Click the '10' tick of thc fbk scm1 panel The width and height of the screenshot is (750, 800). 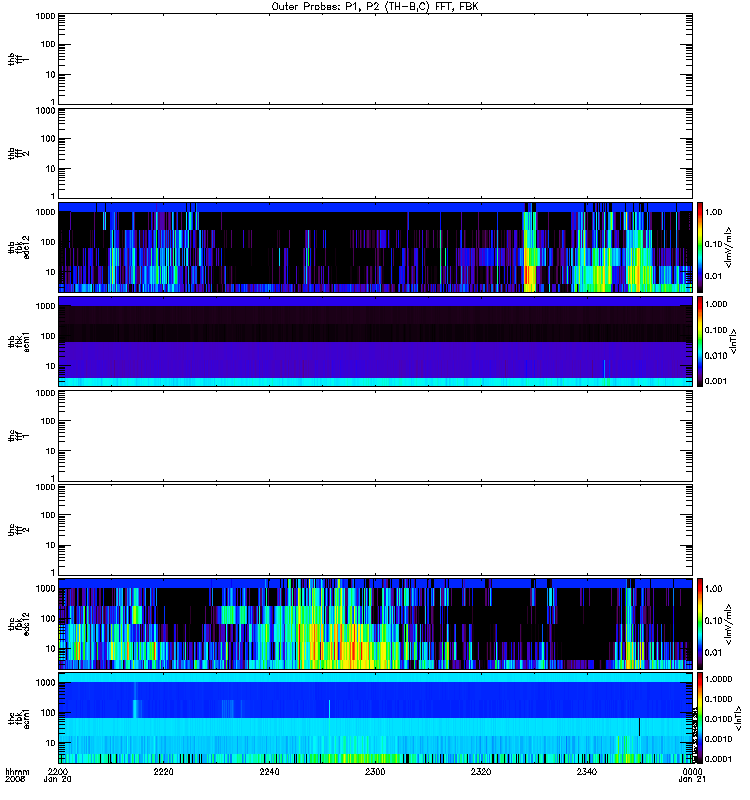click(x=51, y=743)
